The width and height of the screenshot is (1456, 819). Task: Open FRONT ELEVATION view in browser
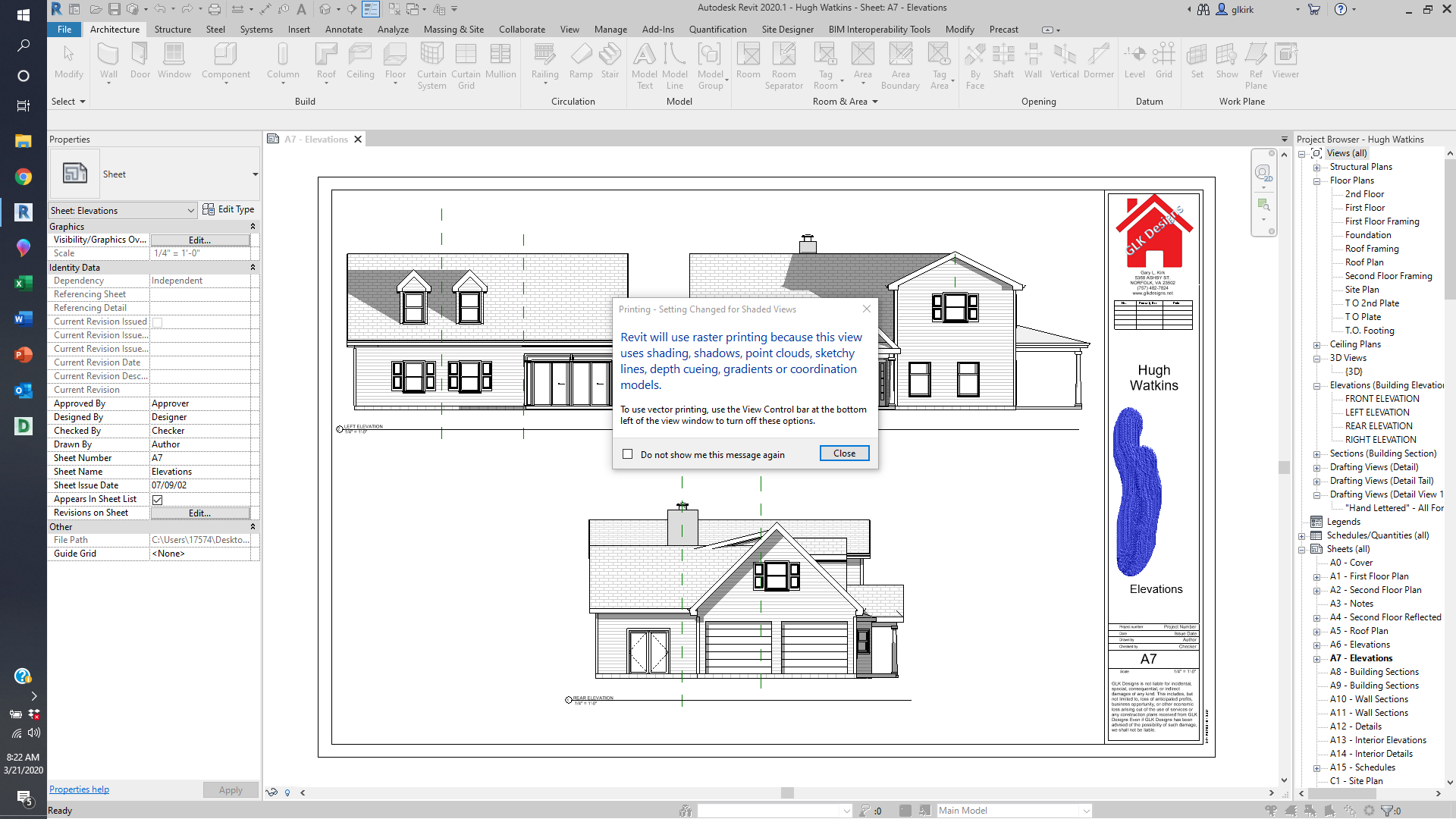(x=1382, y=399)
